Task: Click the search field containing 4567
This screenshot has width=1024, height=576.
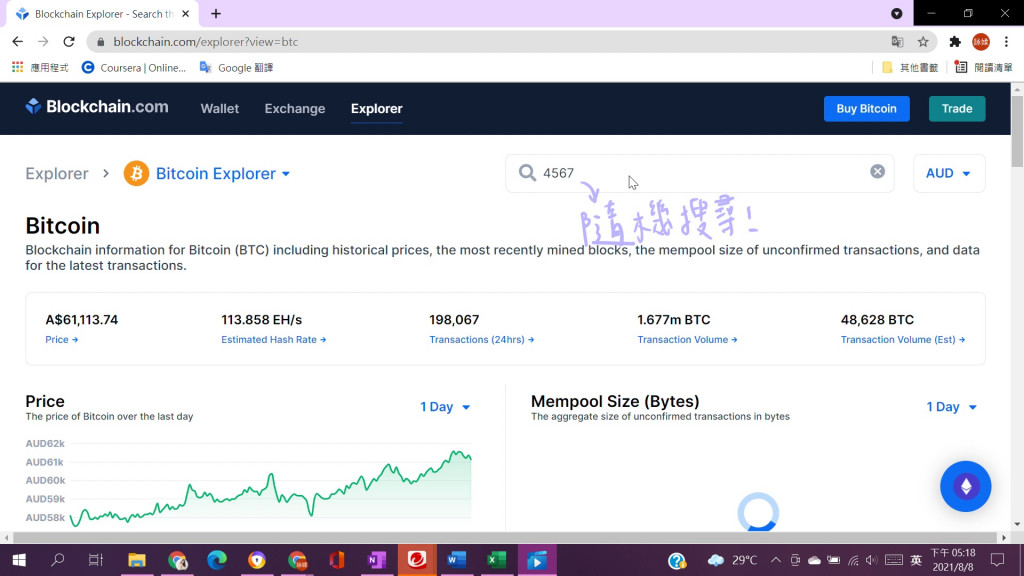Action: [699, 173]
